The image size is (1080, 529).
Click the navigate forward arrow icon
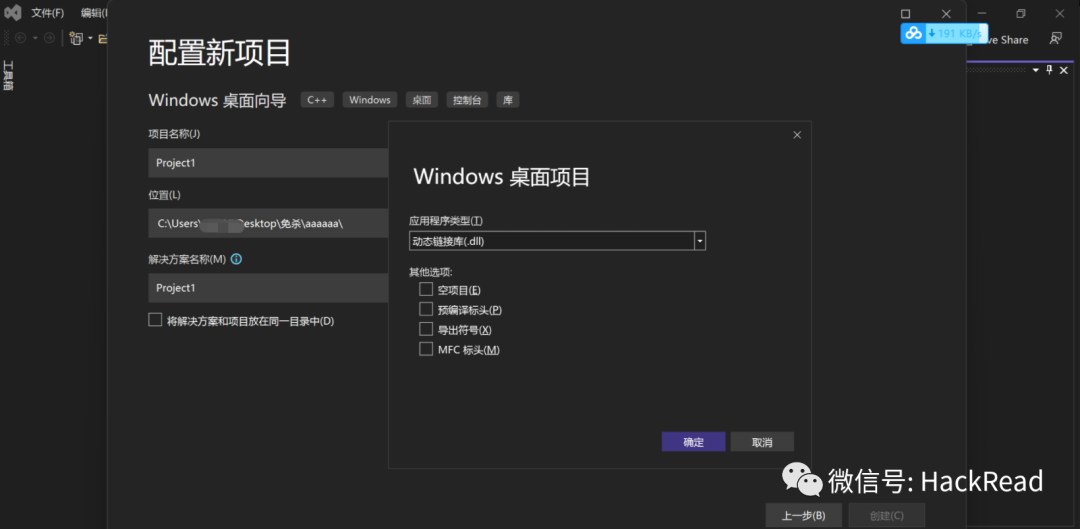[x=49, y=38]
